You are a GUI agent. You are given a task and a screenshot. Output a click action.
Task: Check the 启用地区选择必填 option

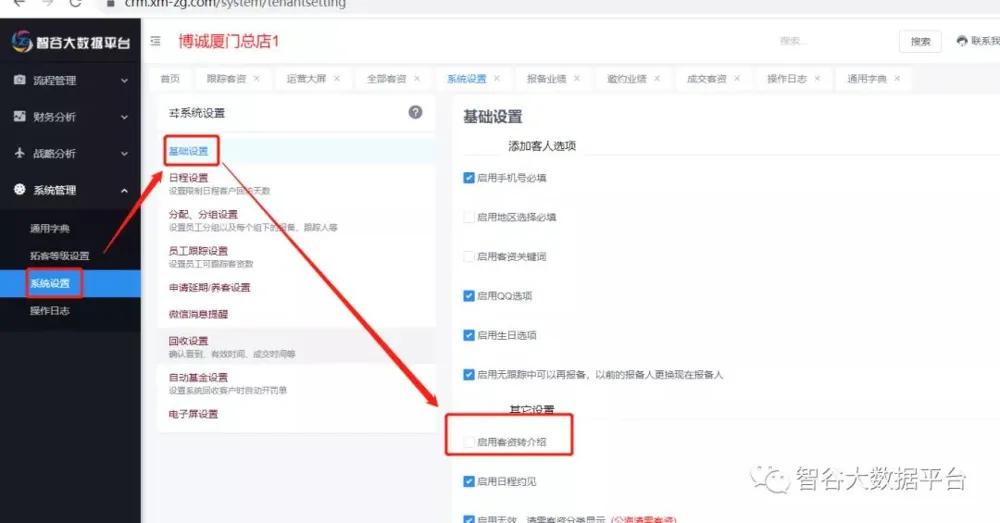469,217
